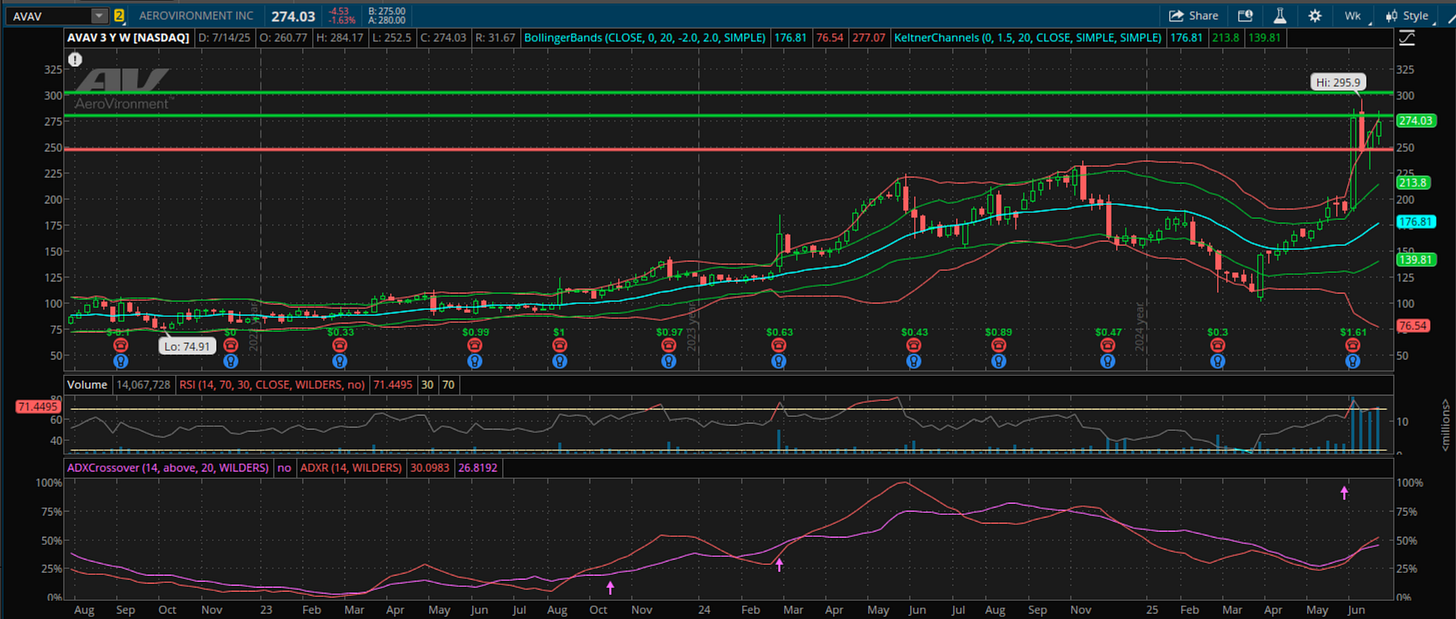Click the conference call phone icon under $1.61
This screenshot has width=1456, height=619.
point(1352,345)
